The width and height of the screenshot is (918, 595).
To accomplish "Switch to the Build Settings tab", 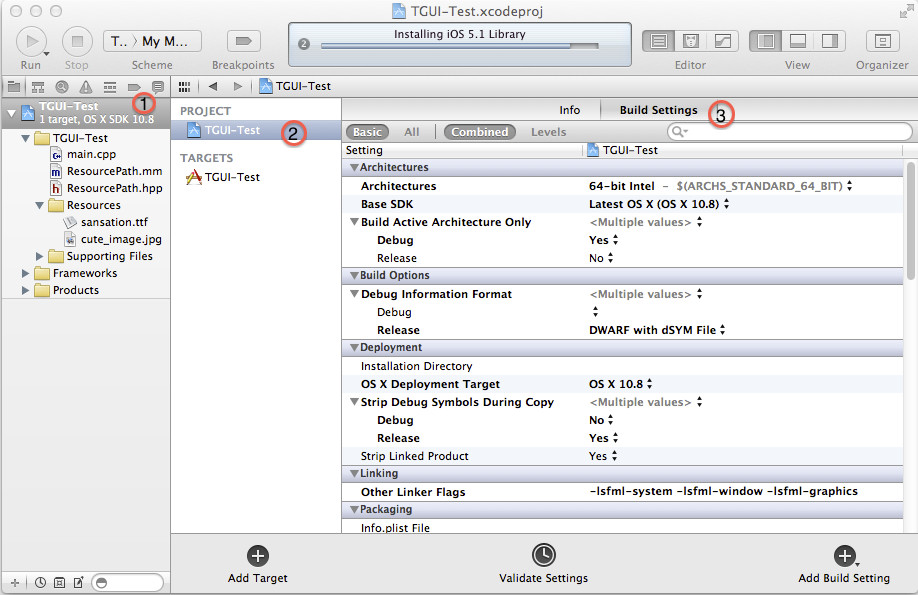I will click(659, 110).
